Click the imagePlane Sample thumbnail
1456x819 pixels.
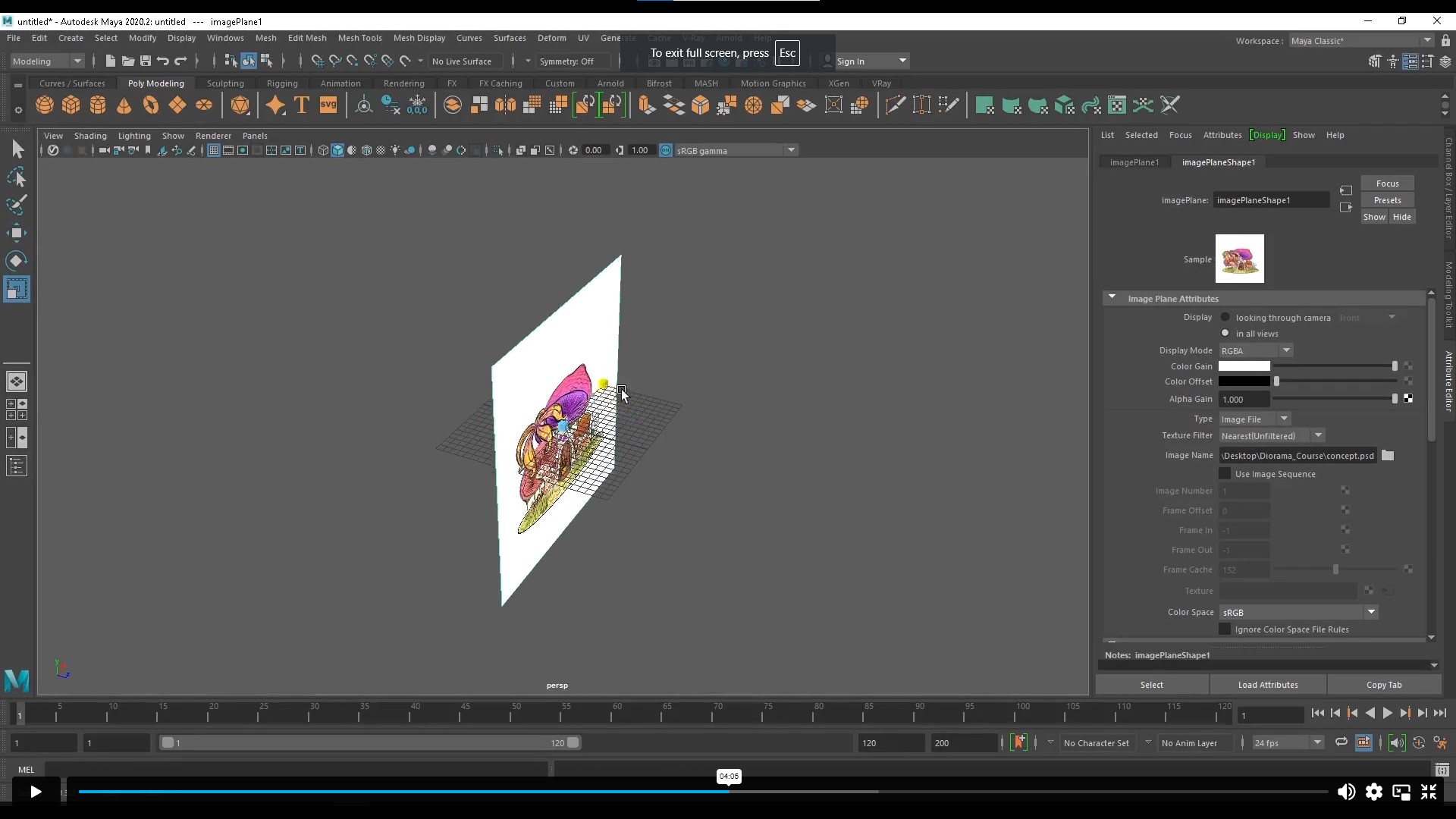[1241, 259]
